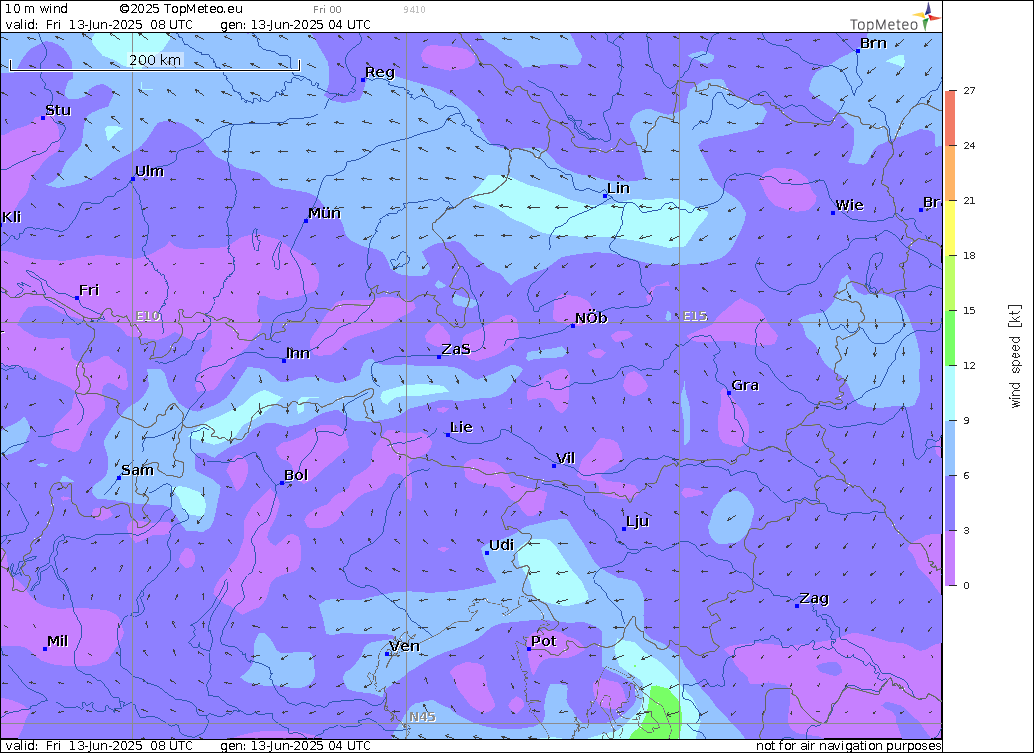Click the Brn city label
Viewport: 1034px width, 753px height.
tap(873, 43)
